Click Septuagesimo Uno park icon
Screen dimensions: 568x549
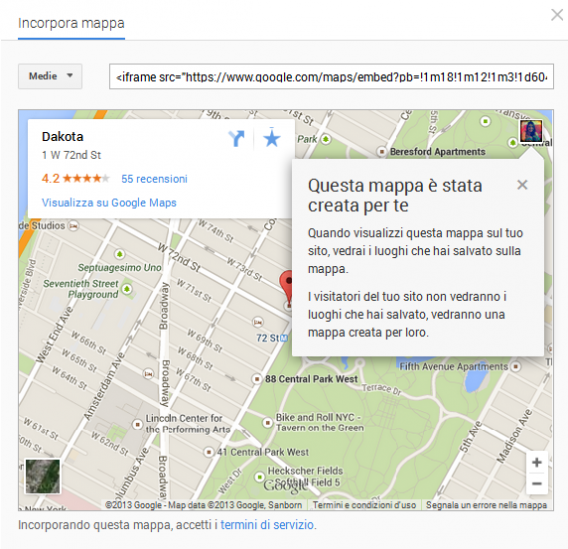[120, 254]
